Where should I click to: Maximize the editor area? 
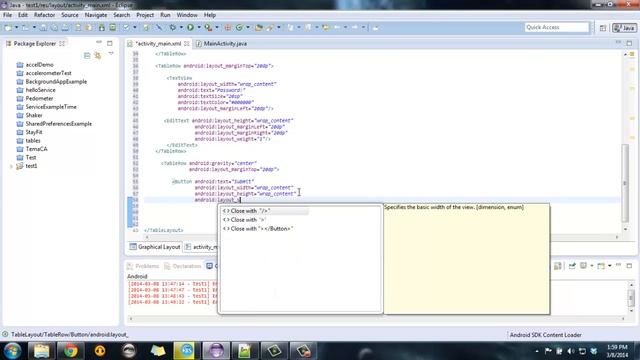(629, 43)
